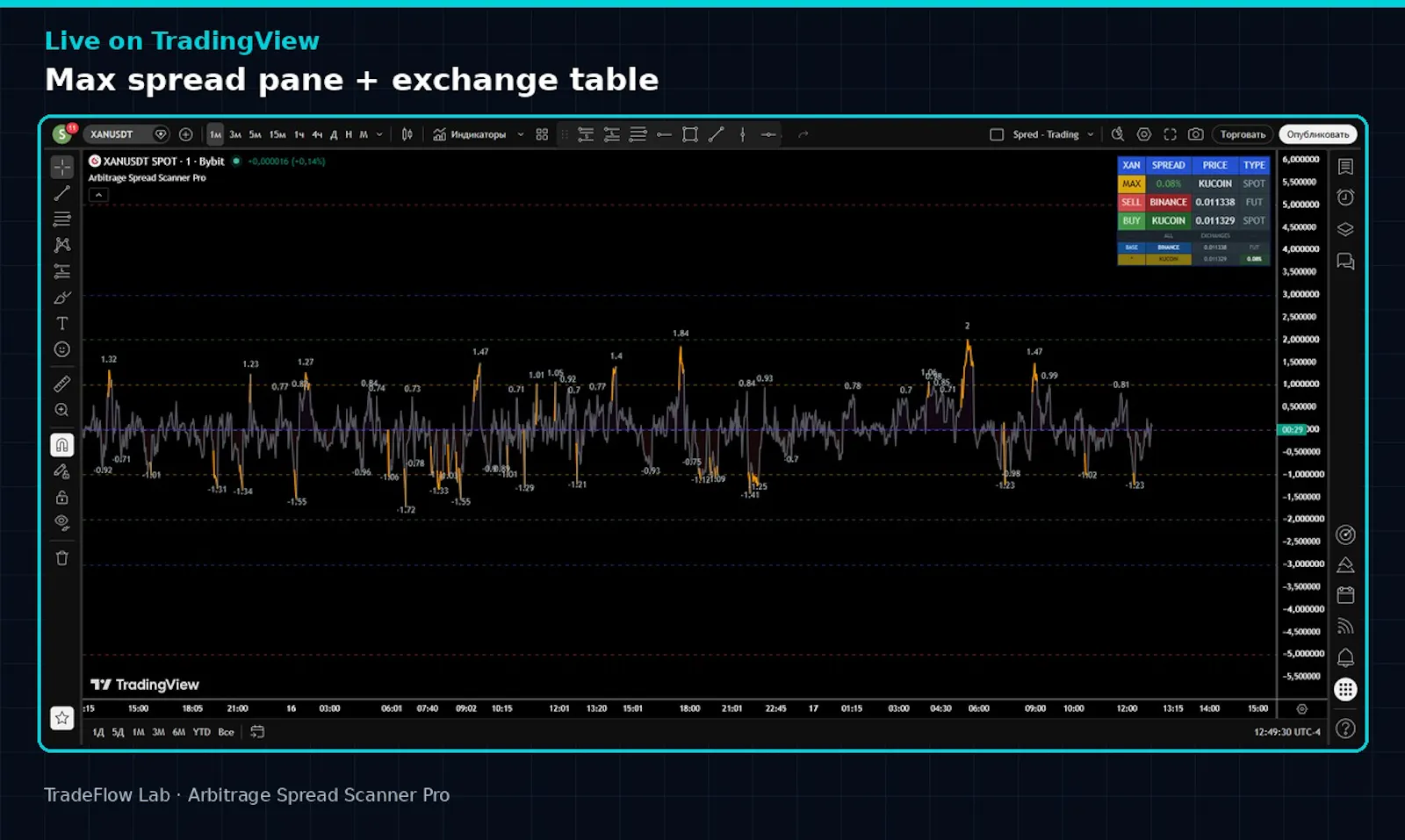
Task: Open forecasting and measurement tools
Action: coord(62,271)
